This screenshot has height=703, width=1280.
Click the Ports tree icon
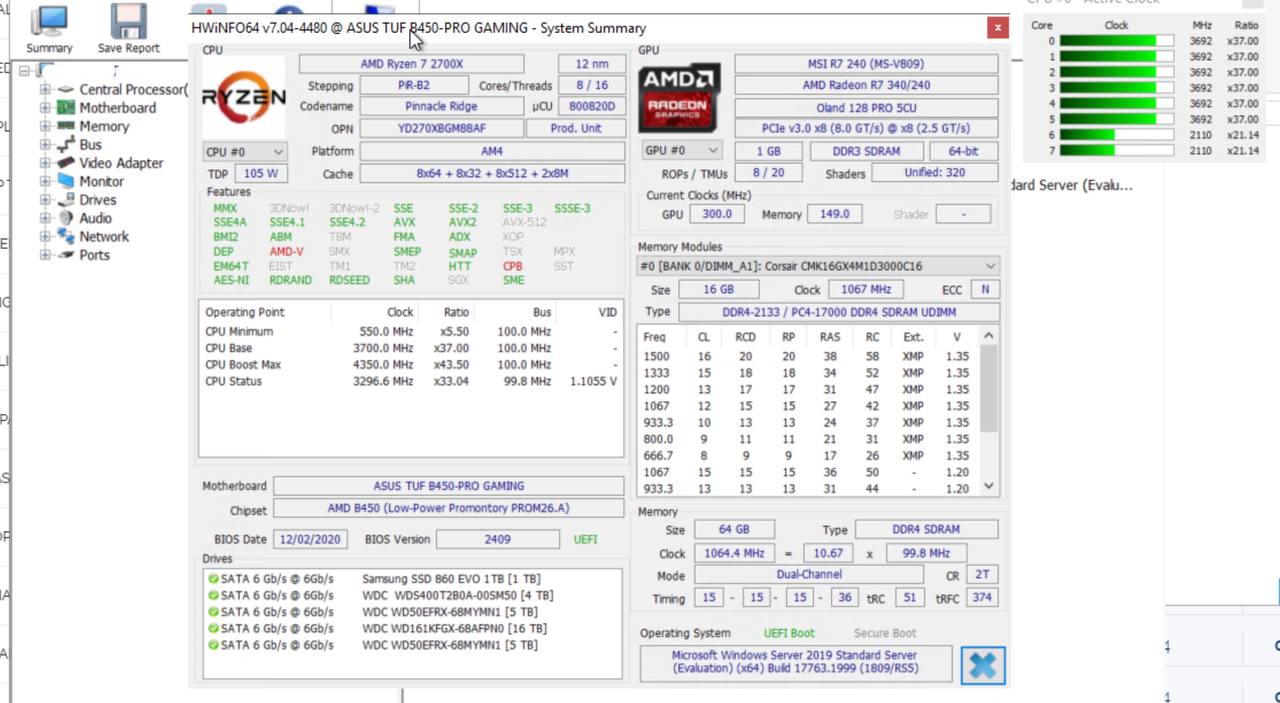(x=66, y=255)
